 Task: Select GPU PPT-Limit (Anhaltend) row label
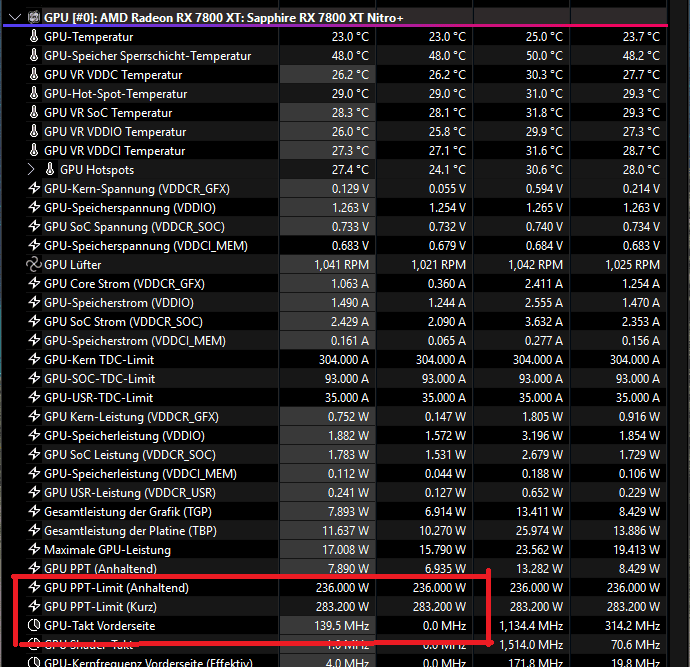116,588
